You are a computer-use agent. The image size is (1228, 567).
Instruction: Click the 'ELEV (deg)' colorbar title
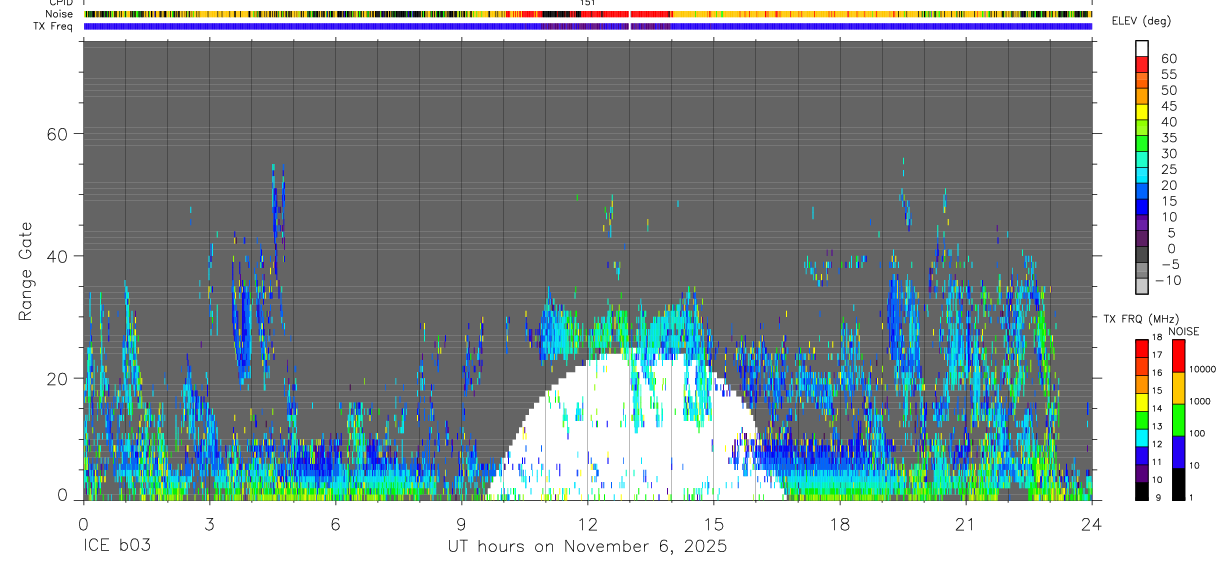[x=1141, y=21]
